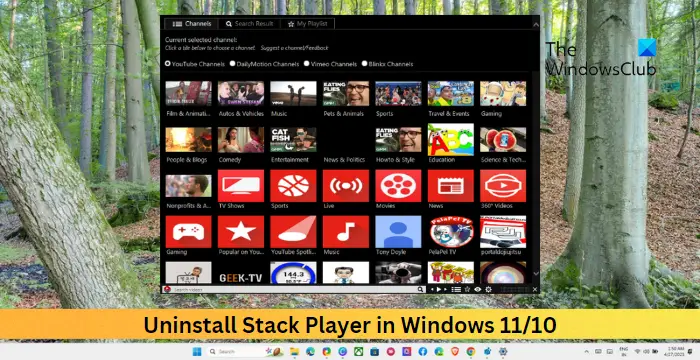
Task: Choose the Travel & Events thumbnail
Action: click(451, 93)
